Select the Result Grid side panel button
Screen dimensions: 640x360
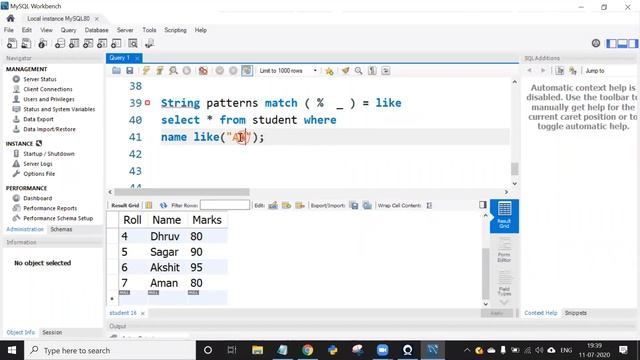(x=504, y=216)
